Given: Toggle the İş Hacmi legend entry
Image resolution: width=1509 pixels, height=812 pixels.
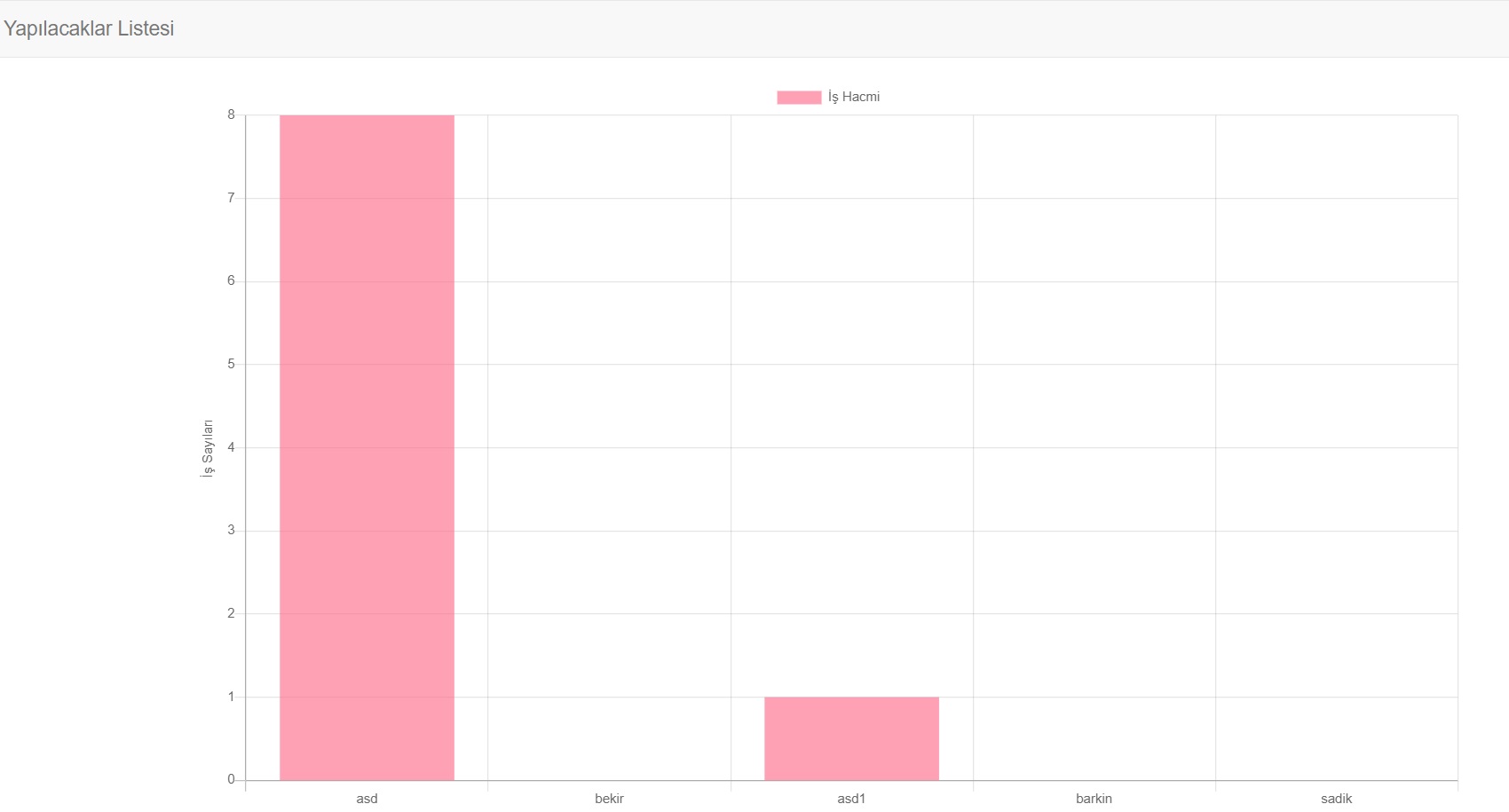Looking at the screenshot, I should [x=827, y=97].
